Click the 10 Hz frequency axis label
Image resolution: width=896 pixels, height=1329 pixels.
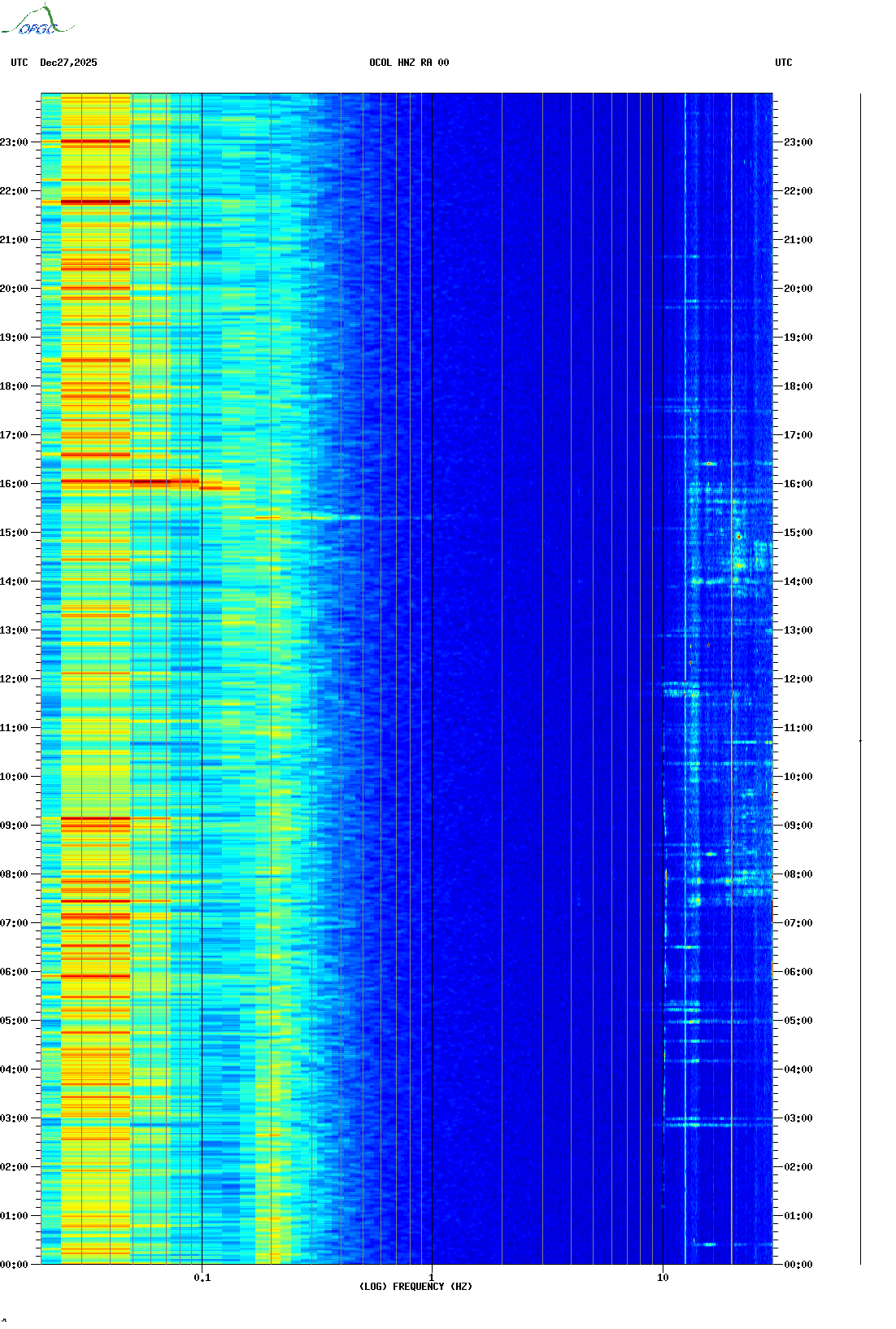click(663, 1277)
